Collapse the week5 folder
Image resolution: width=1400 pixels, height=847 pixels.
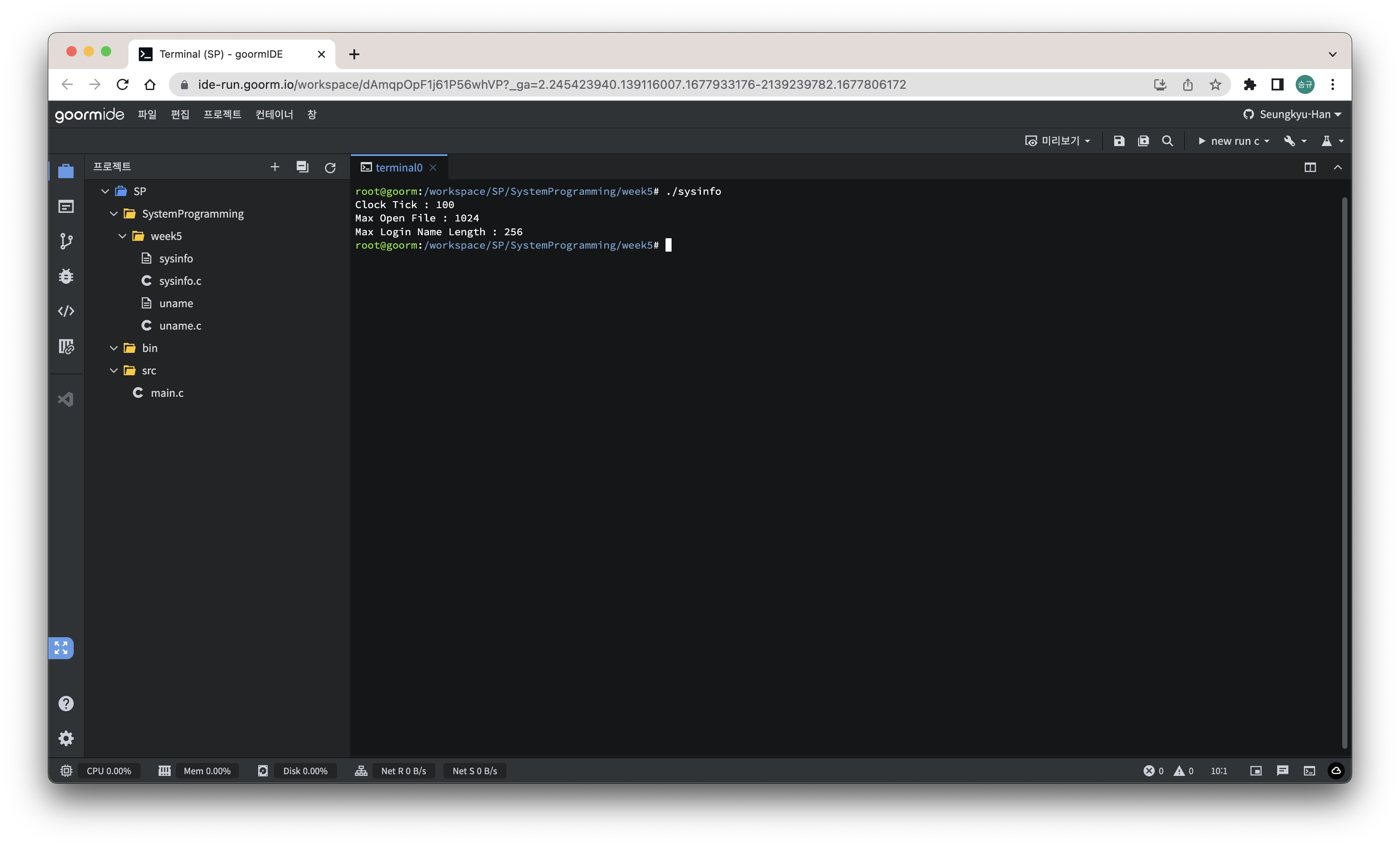click(x=122, y=237)
